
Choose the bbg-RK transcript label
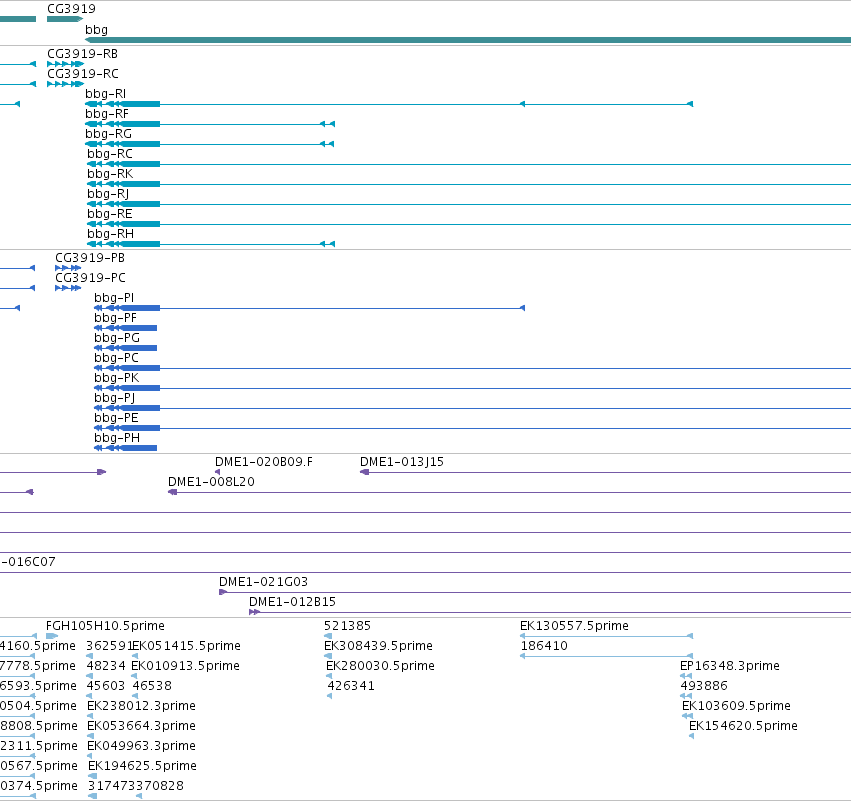coord(110,174)
